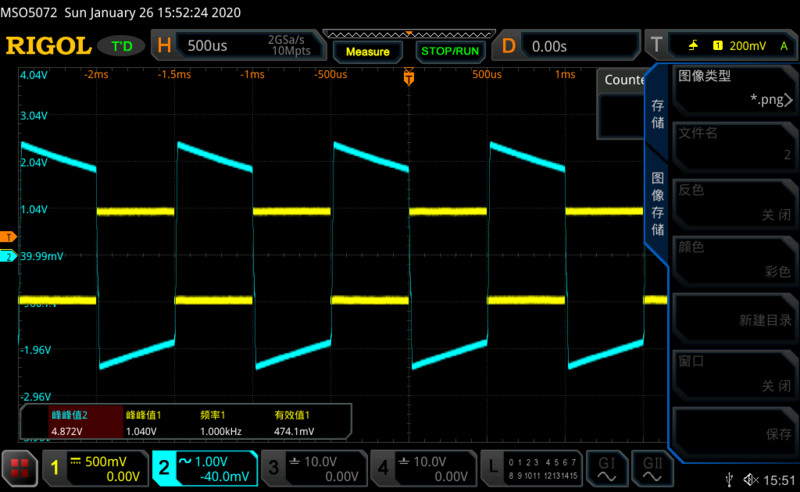Switch to the 存储 side tab
800x492 pixels.
(x=657, y=113)
